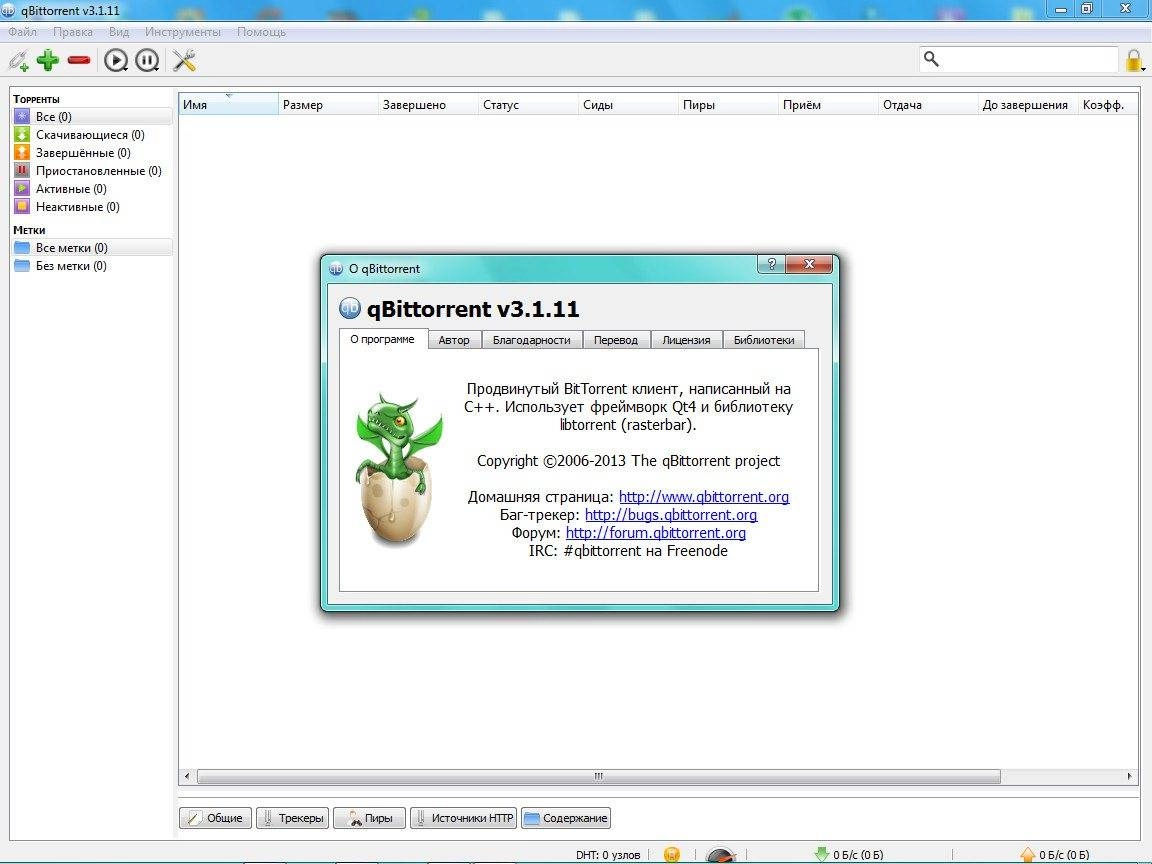Image resolution: width=1152 pixels, height=864 pixels.
Task: Select the Завершённые (0) filter
Action: pos(93,153)
